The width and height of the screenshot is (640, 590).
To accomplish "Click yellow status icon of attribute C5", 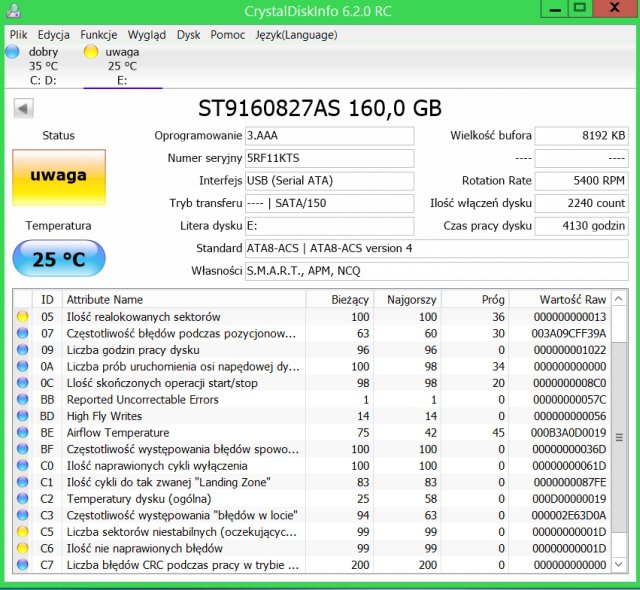I will point(23,532).
